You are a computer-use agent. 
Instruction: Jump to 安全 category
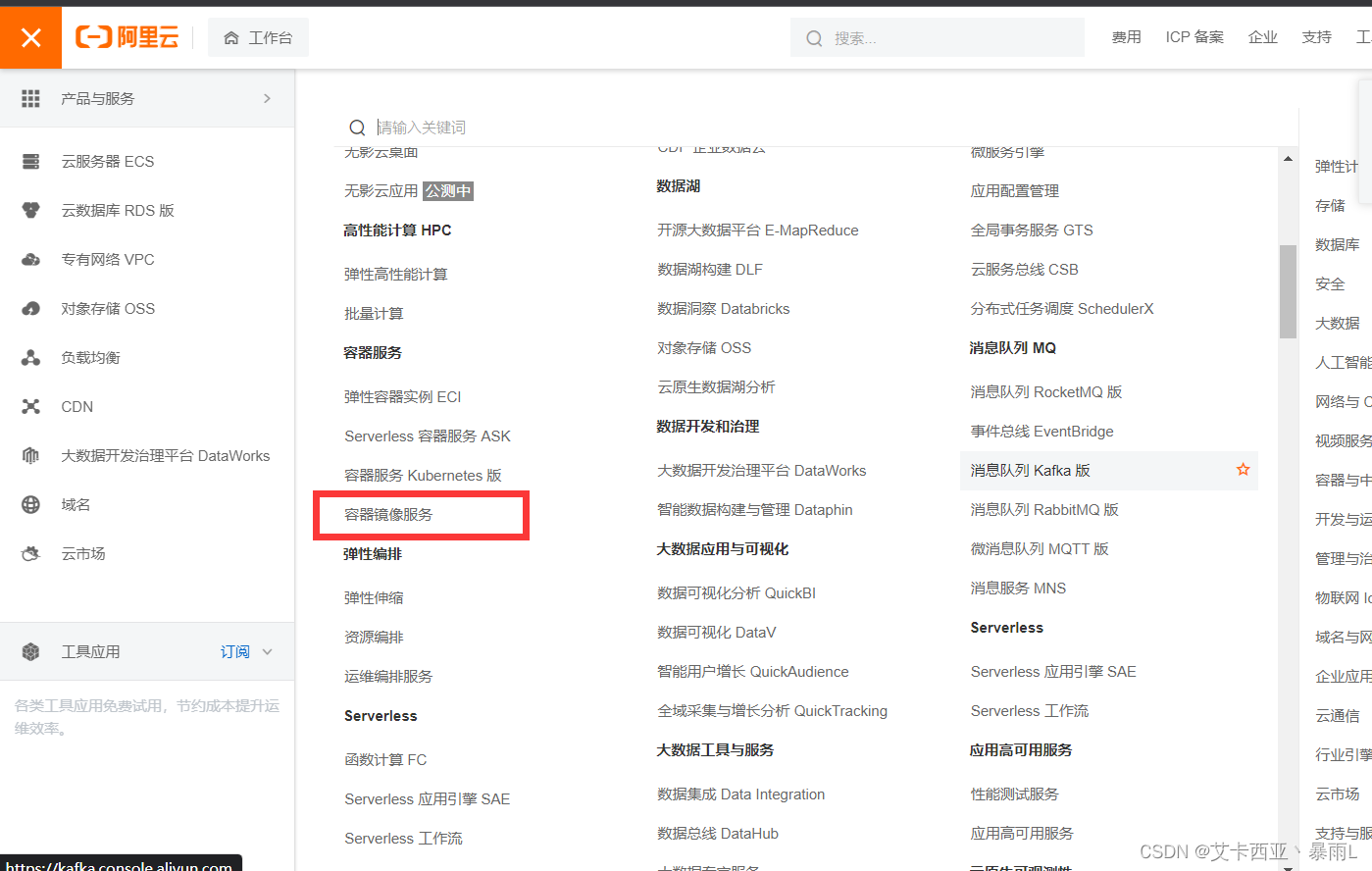click(x=1330, y=283)
